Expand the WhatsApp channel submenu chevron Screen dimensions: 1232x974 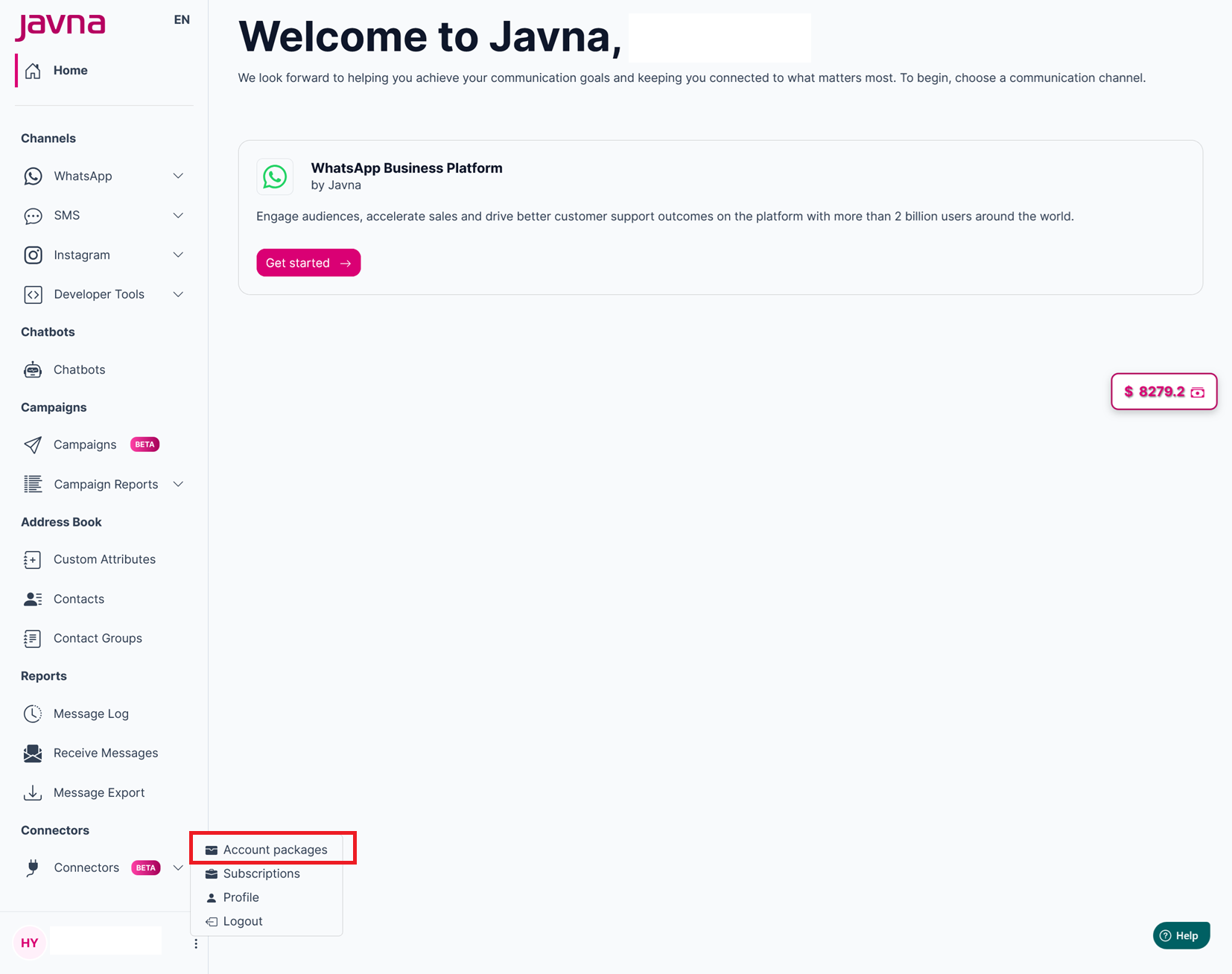178,176
